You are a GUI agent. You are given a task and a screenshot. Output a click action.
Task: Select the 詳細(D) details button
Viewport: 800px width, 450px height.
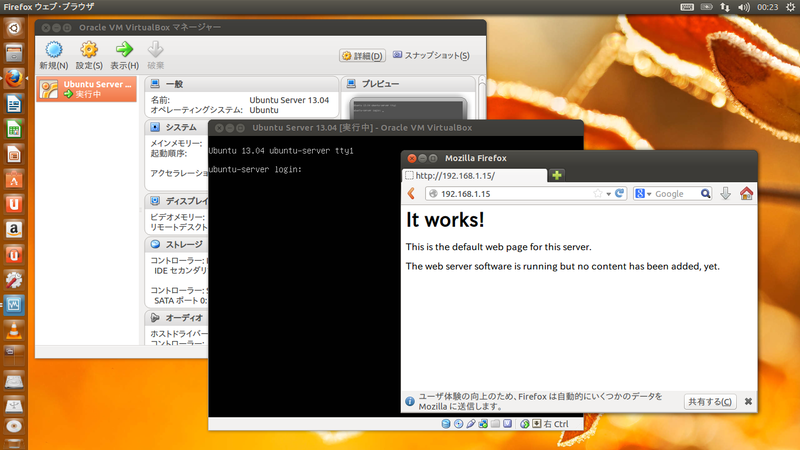coord(362,56)
